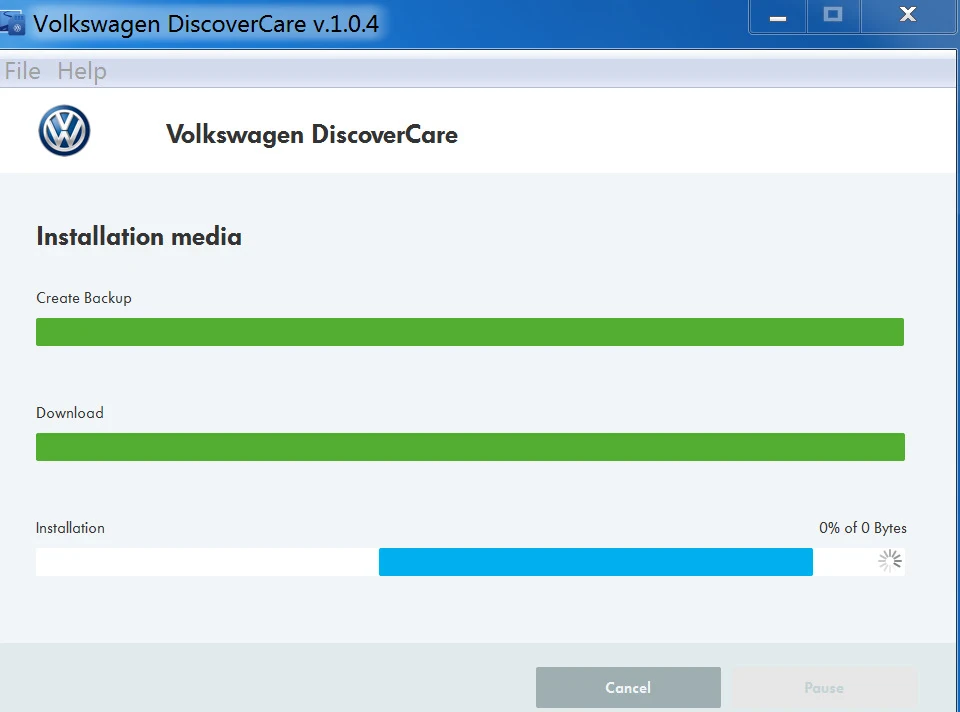This screenshot has width=960, height=712.
Task: Minimize the DiscoverCare window
Action: (x=778, y=17)
